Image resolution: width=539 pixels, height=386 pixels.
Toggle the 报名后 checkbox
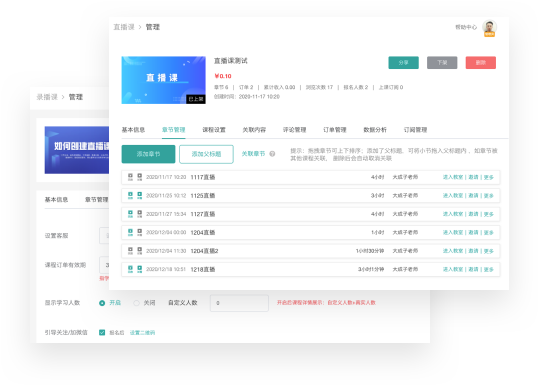pos(102,332)
